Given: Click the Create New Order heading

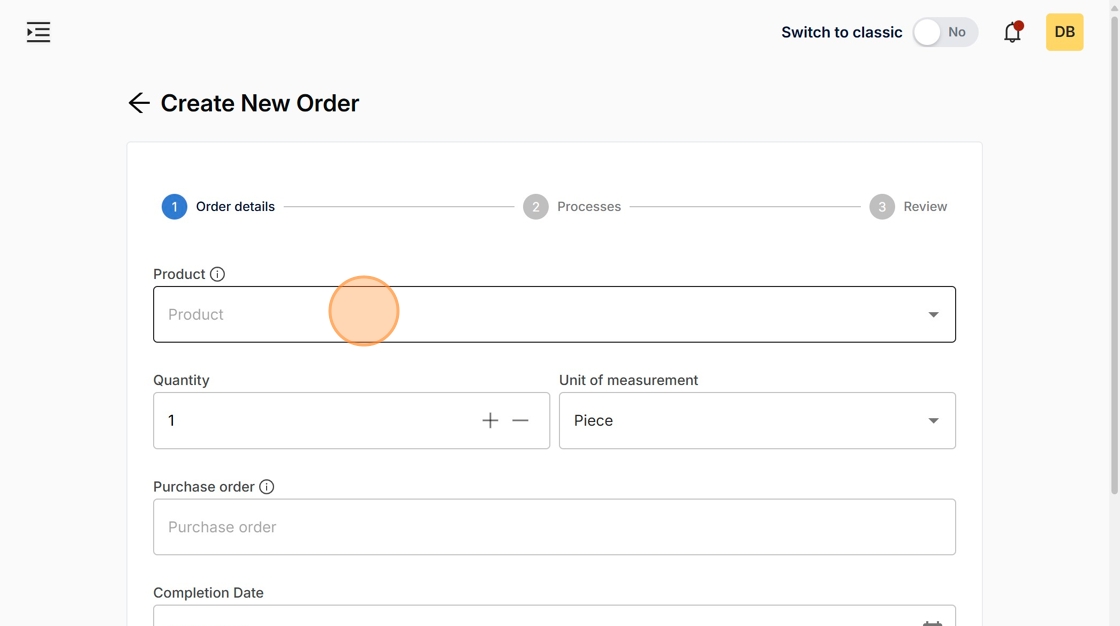Looking at the screenshot, I should tap(260, 103).
